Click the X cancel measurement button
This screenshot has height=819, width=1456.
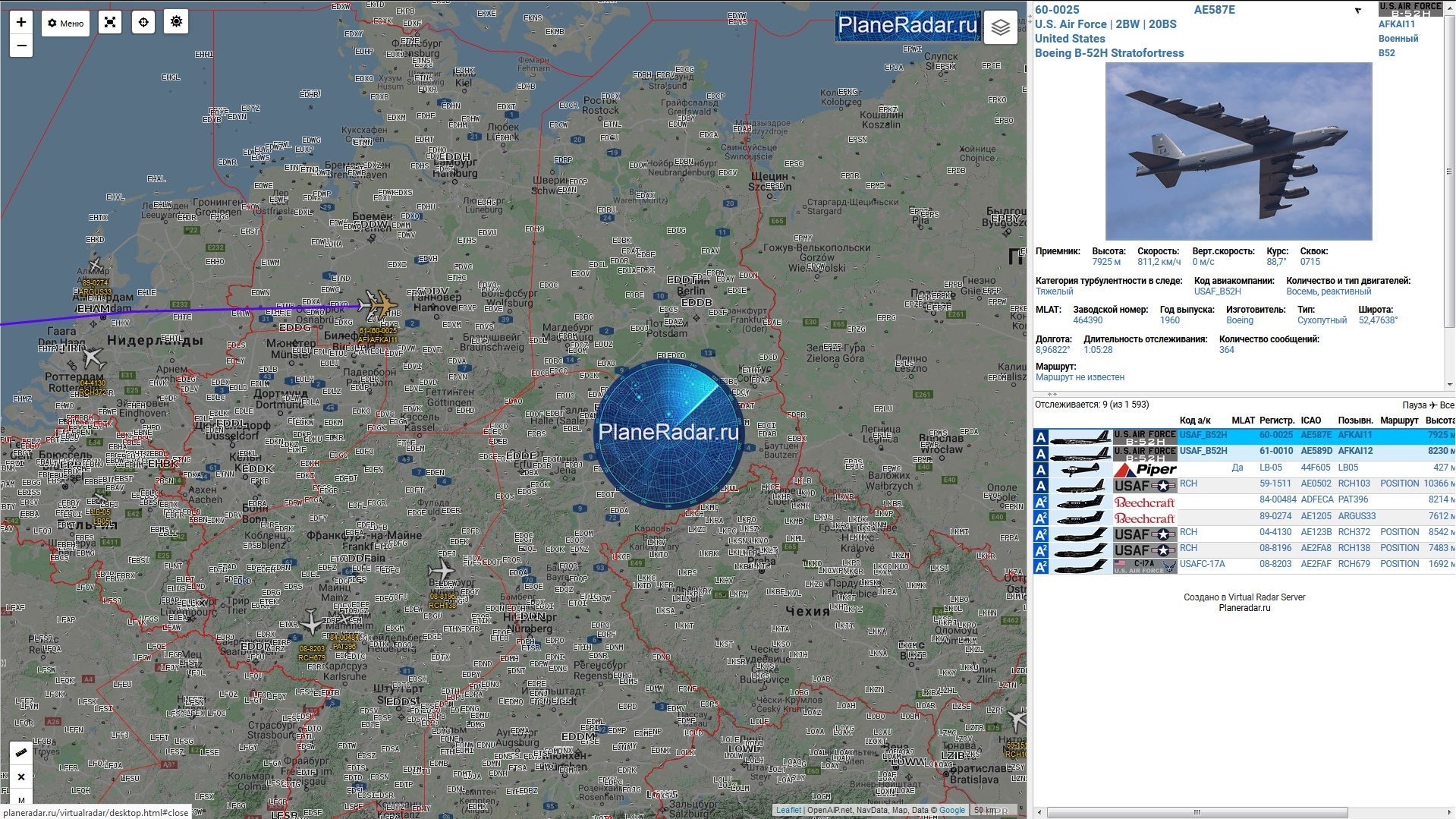click(21, 776)
